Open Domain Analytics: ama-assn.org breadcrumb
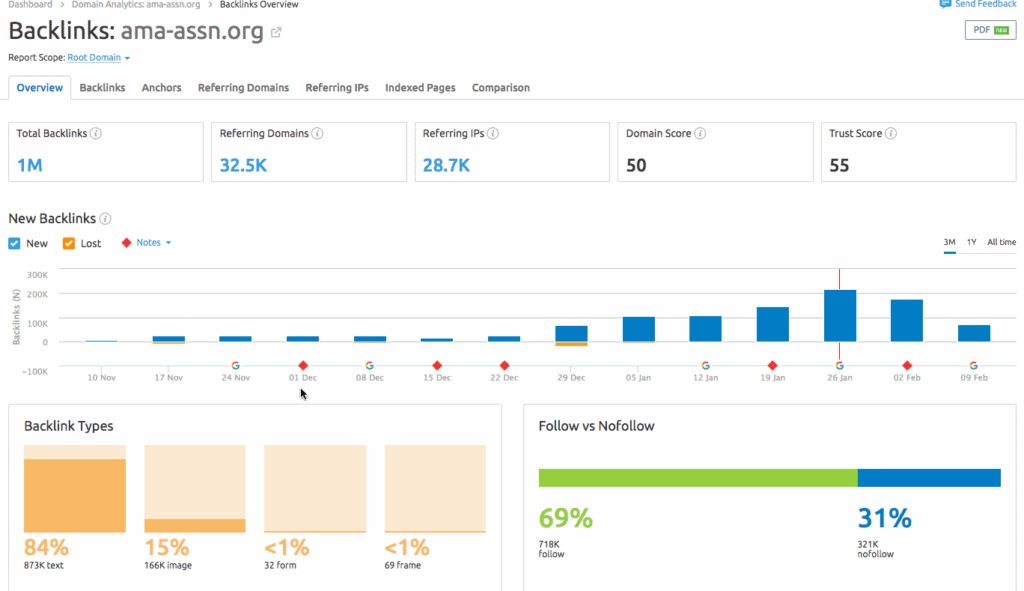Image resolution: width=1024 pixels, height=591 pixels. click(x=136, y=5)
